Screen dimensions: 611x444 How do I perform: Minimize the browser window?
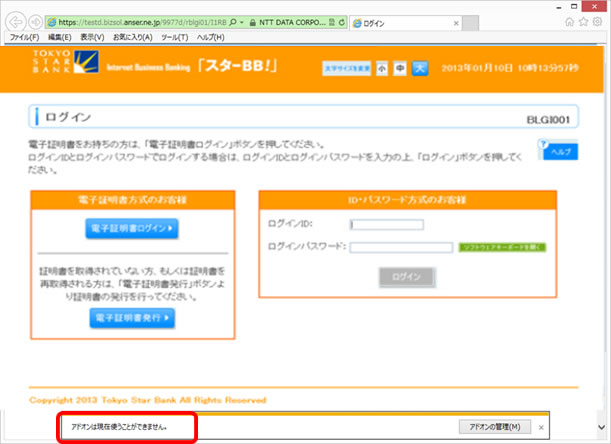point(559,7)
